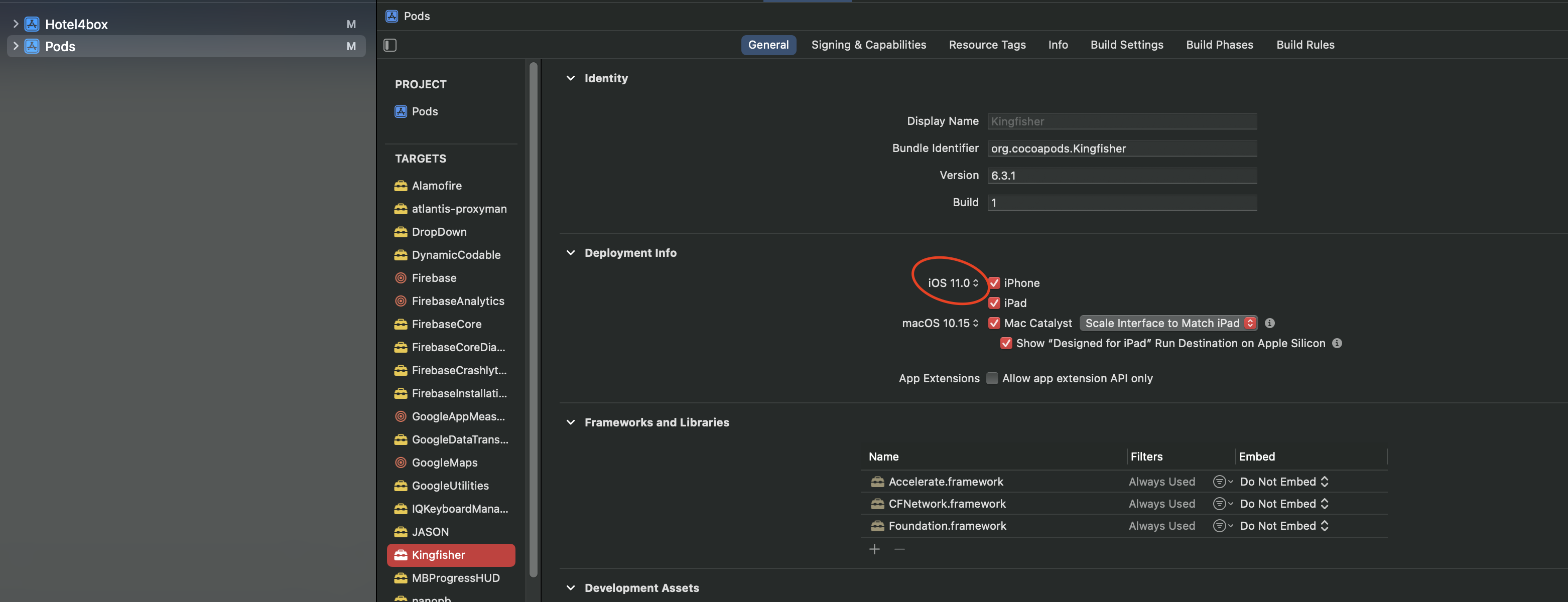
Task: Open filter icon for Foundation.framework
Action: point(1222,526)
